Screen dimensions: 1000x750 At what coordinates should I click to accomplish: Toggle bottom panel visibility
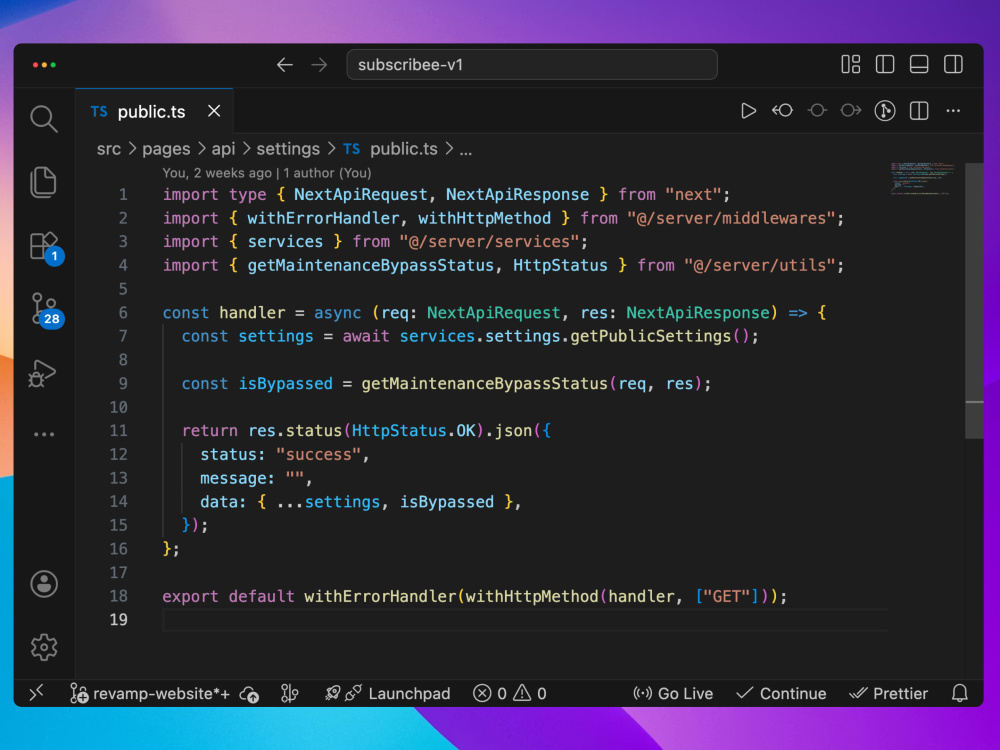pyautogui.click(x=919, y=64)
